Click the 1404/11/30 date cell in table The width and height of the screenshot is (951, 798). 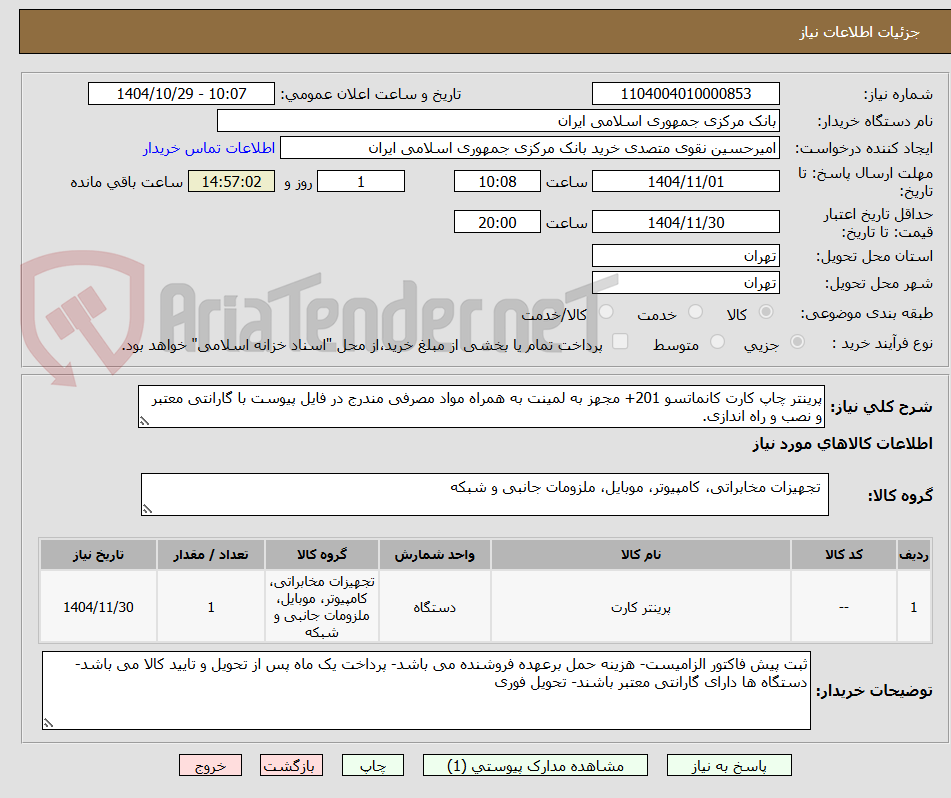point(98,607)
